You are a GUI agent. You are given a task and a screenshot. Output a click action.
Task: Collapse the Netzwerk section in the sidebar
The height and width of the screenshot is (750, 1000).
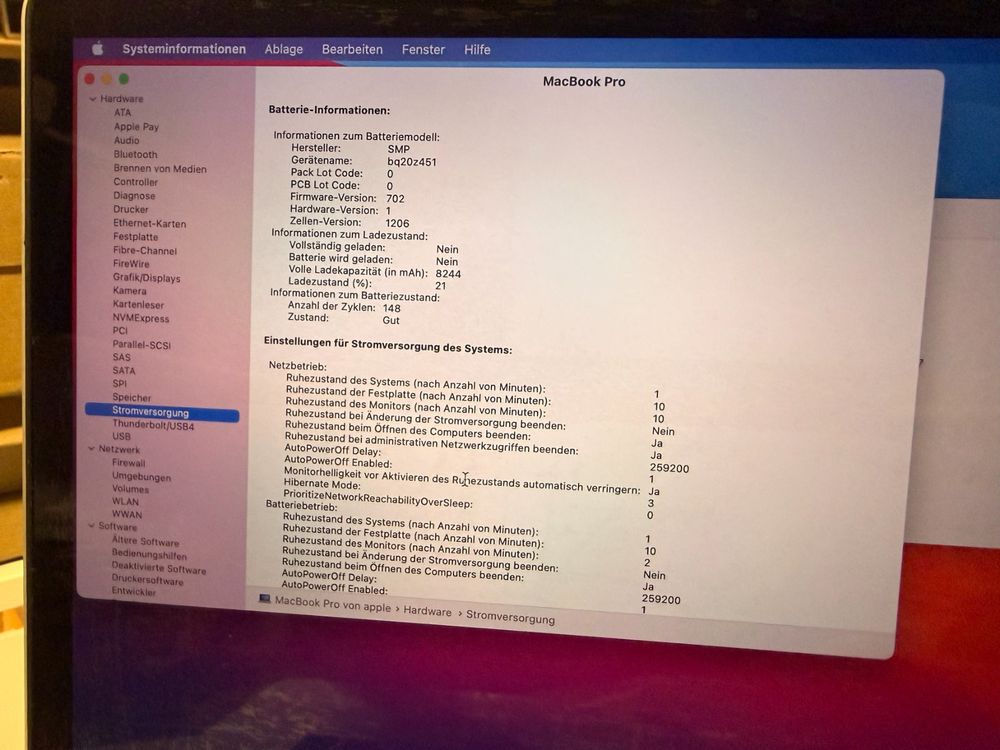coord(91,449)
